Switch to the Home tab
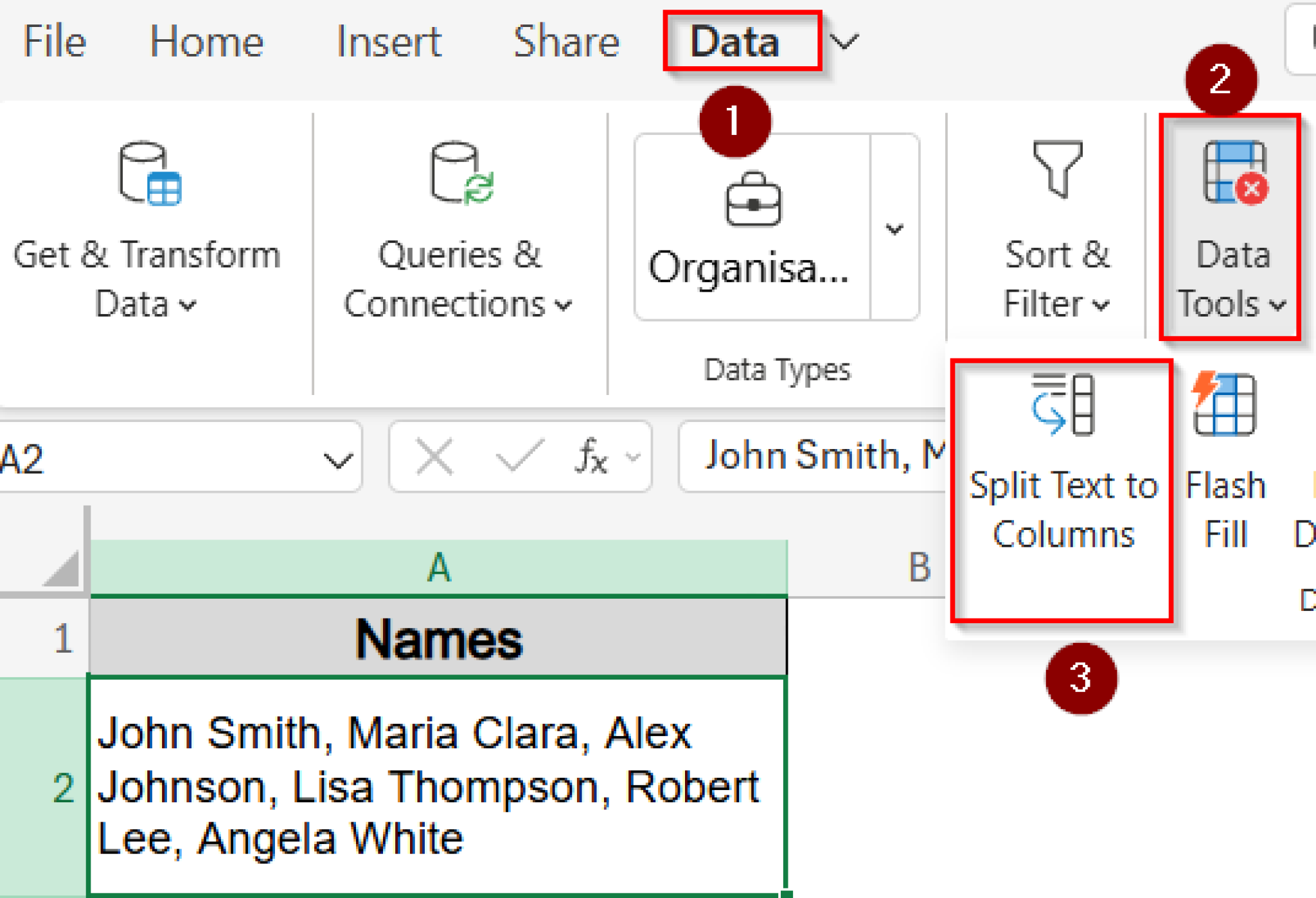Screen dimensions: 1316x898 [206, 42]
